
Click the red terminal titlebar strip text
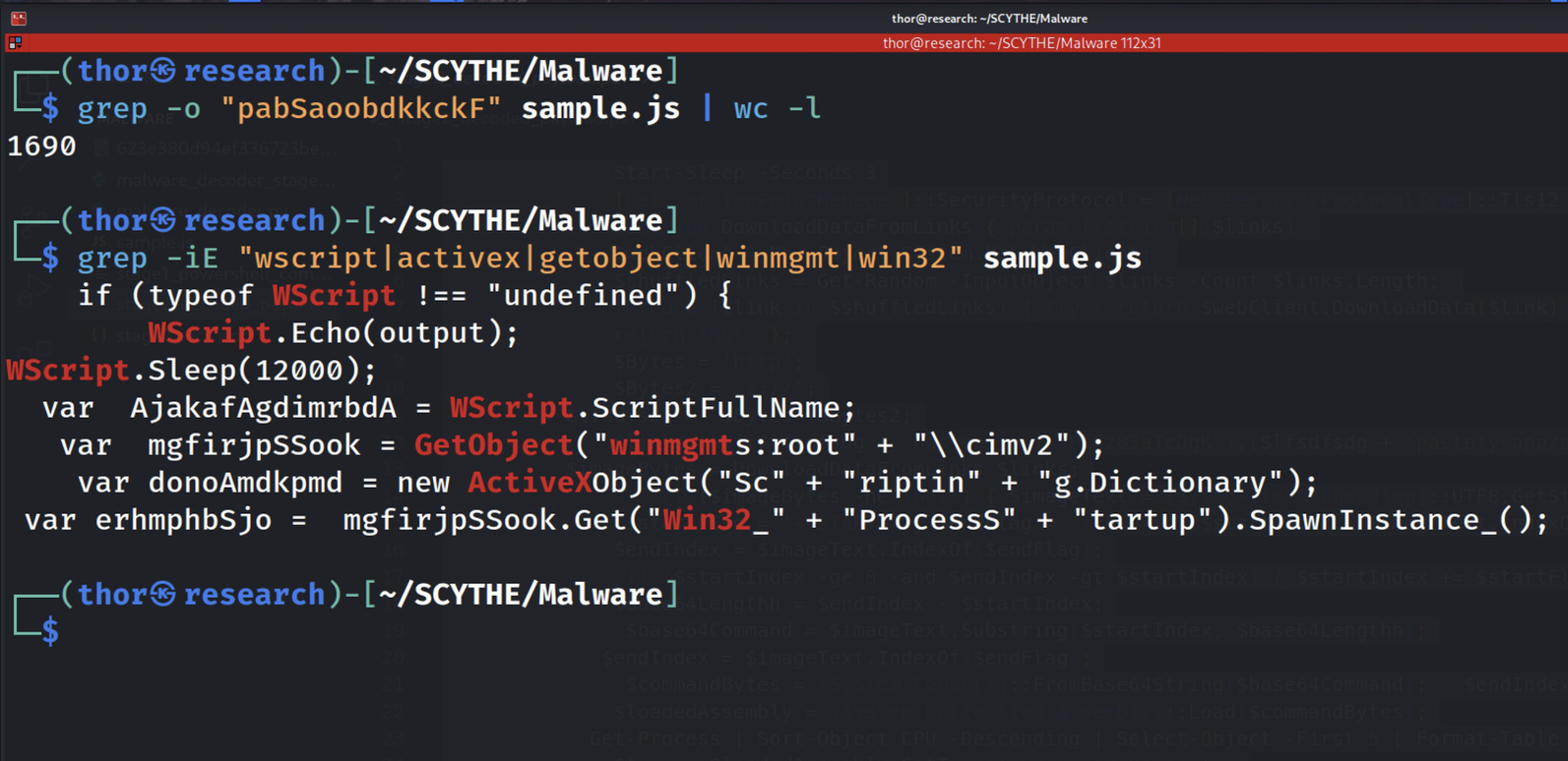coord(1021,43)
